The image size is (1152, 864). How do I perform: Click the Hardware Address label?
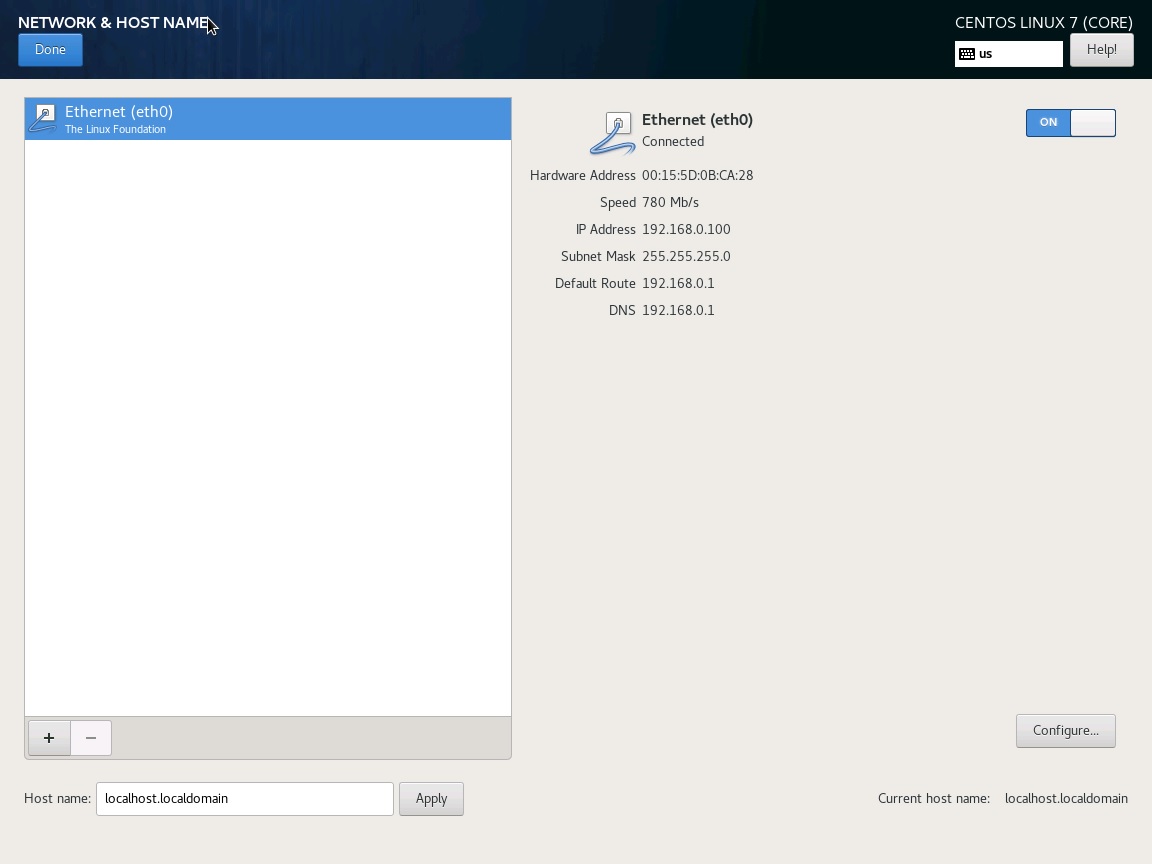click(583, 176)
